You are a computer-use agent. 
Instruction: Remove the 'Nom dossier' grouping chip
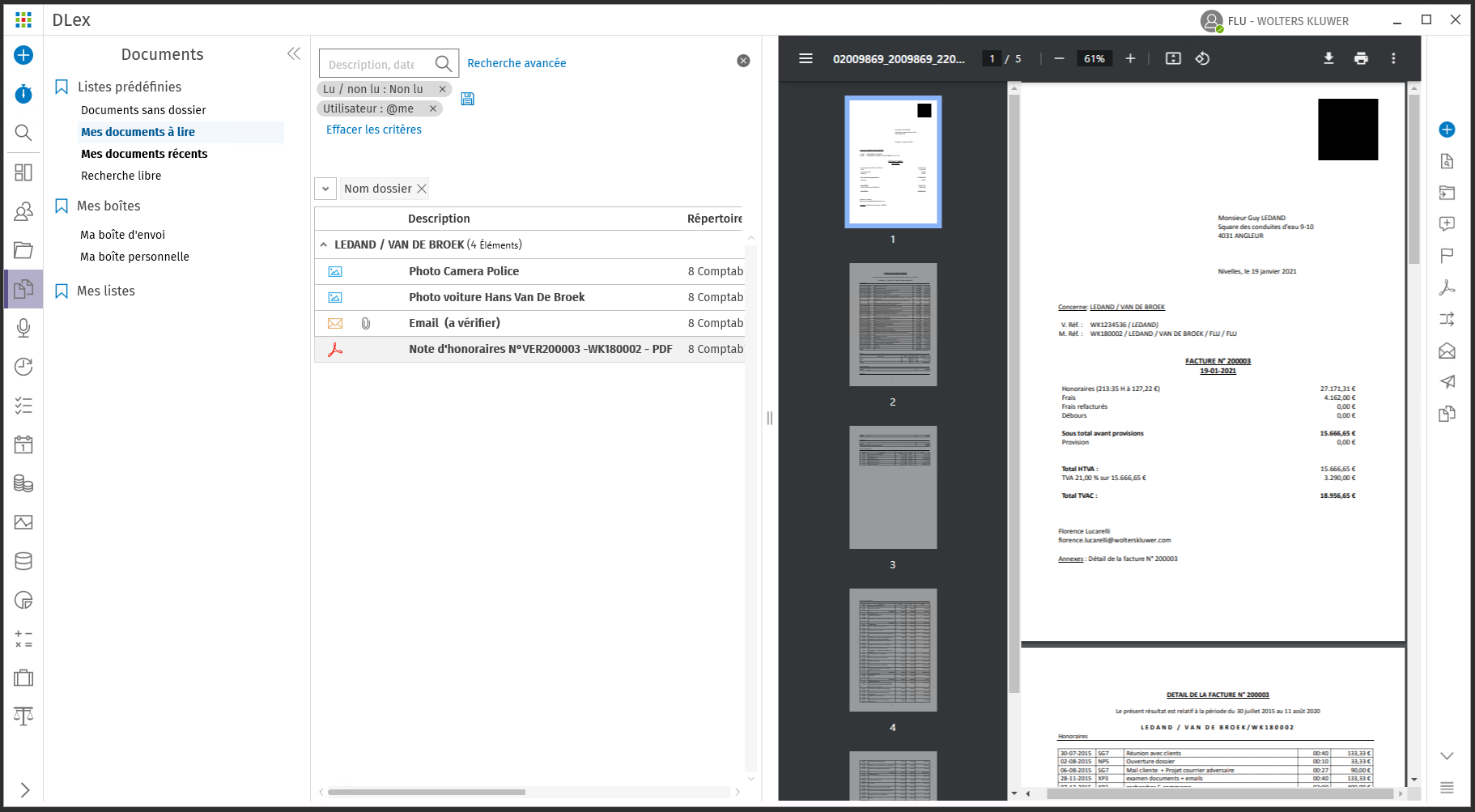pos(421,189)
